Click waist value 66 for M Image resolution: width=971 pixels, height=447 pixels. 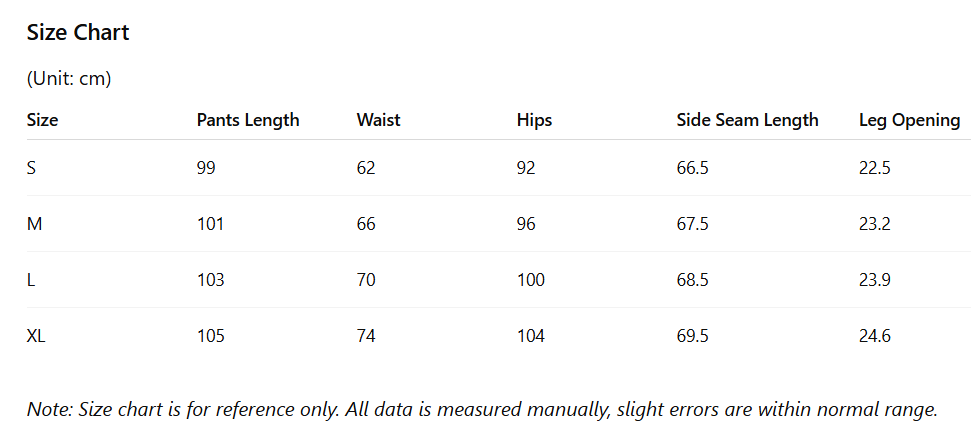[366, 224]
